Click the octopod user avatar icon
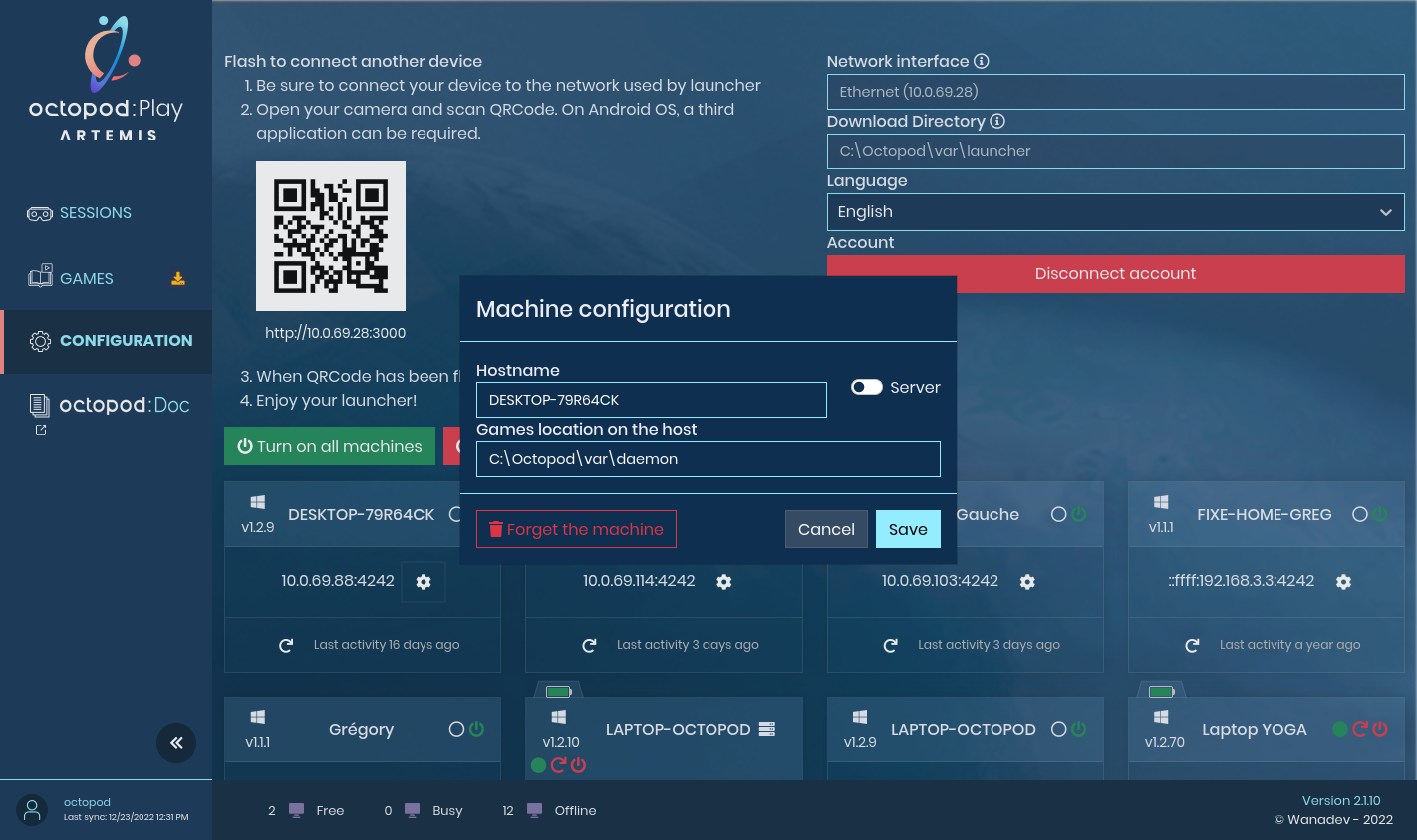 click(x=32, y=809)
